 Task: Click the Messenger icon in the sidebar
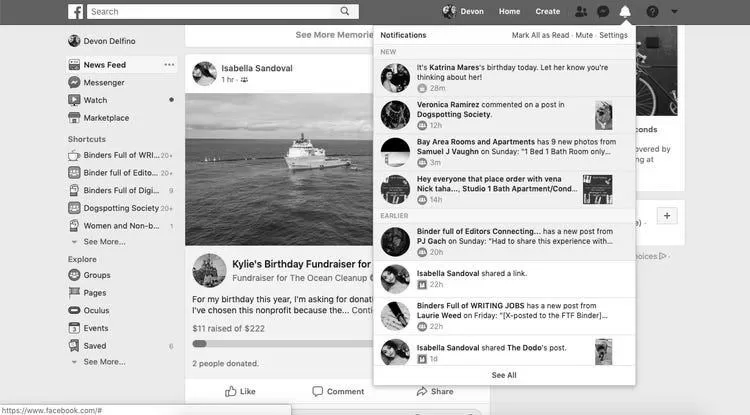pyautogui.click(x=74, y=82)
